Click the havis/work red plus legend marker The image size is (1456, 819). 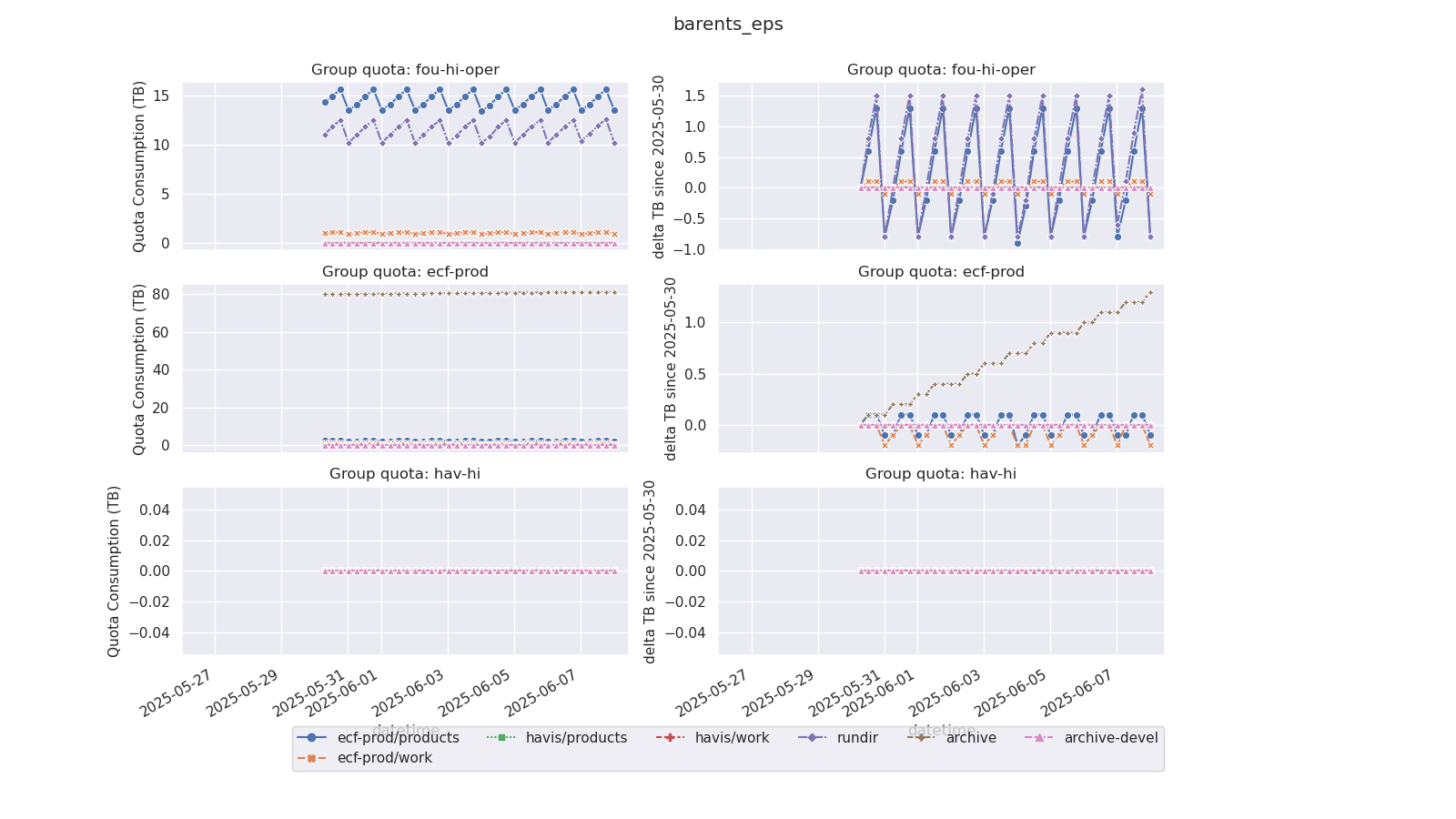[670, 738]
